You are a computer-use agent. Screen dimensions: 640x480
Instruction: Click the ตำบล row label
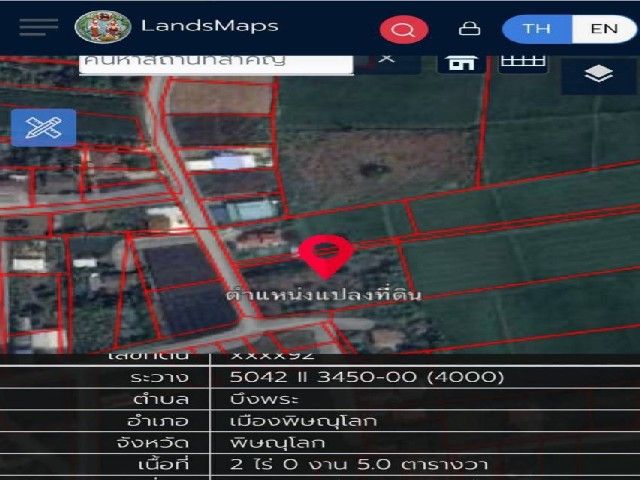click(161, 399)
